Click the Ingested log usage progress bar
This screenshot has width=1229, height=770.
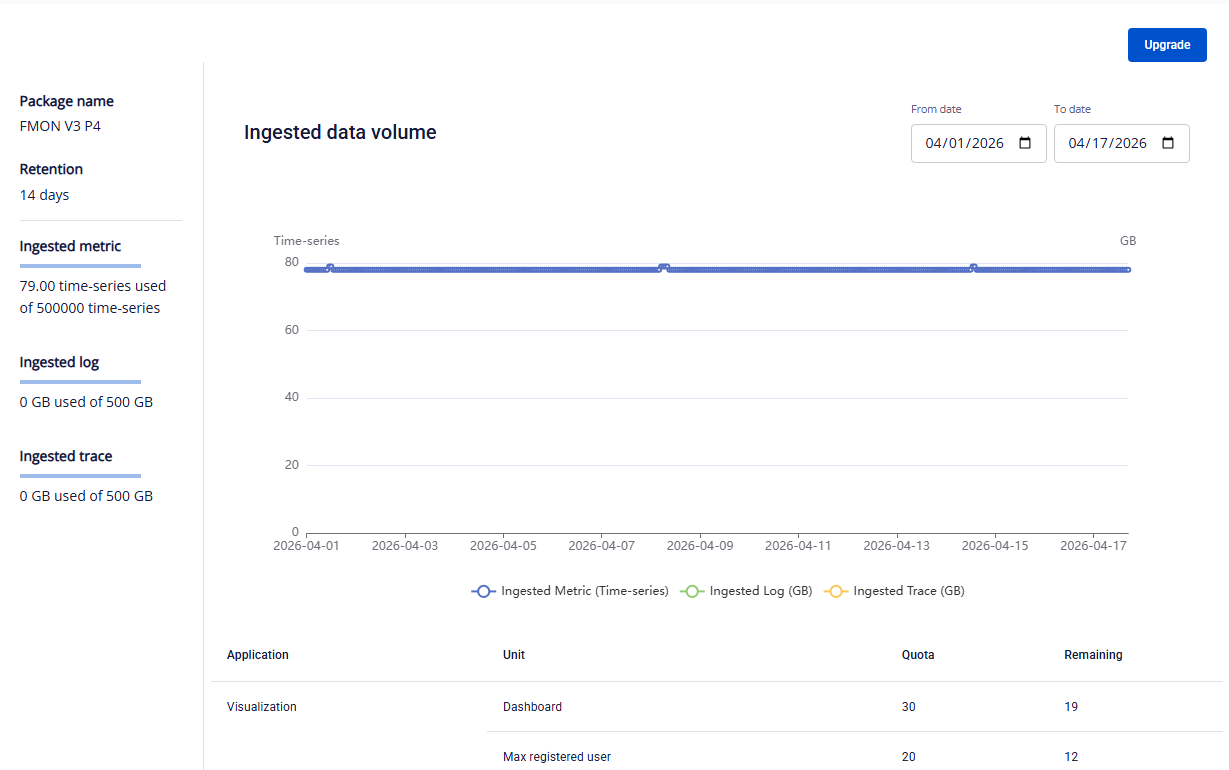tap(80, 382)
